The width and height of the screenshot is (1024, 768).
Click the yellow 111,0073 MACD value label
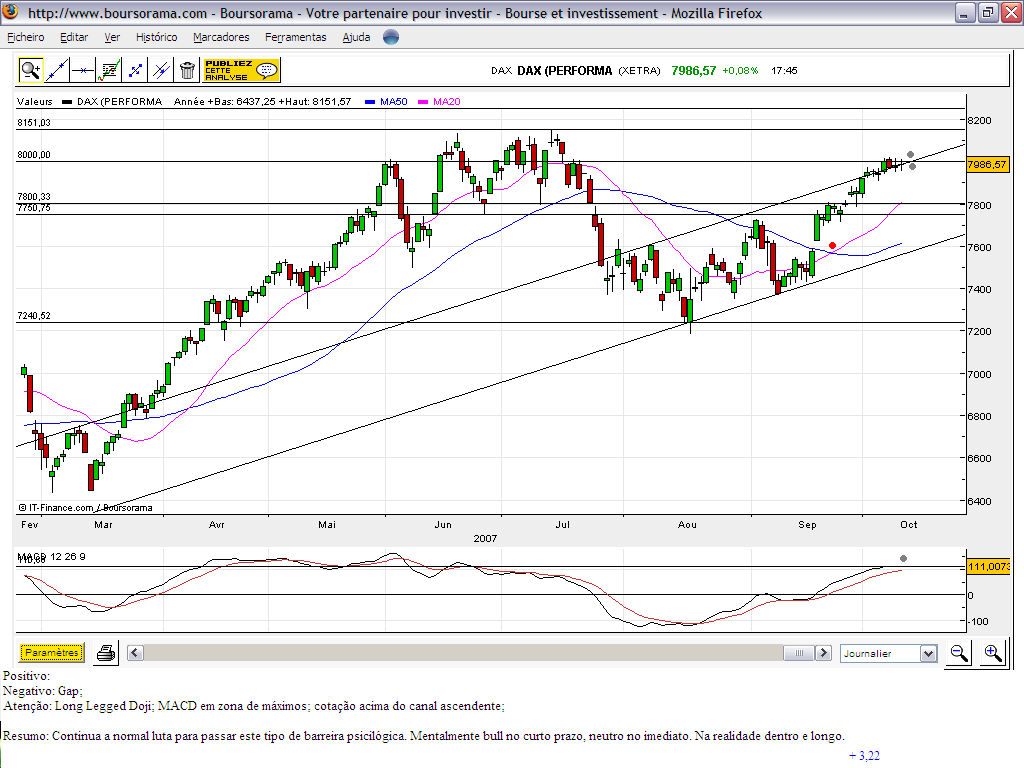click(x=988, y=566)
